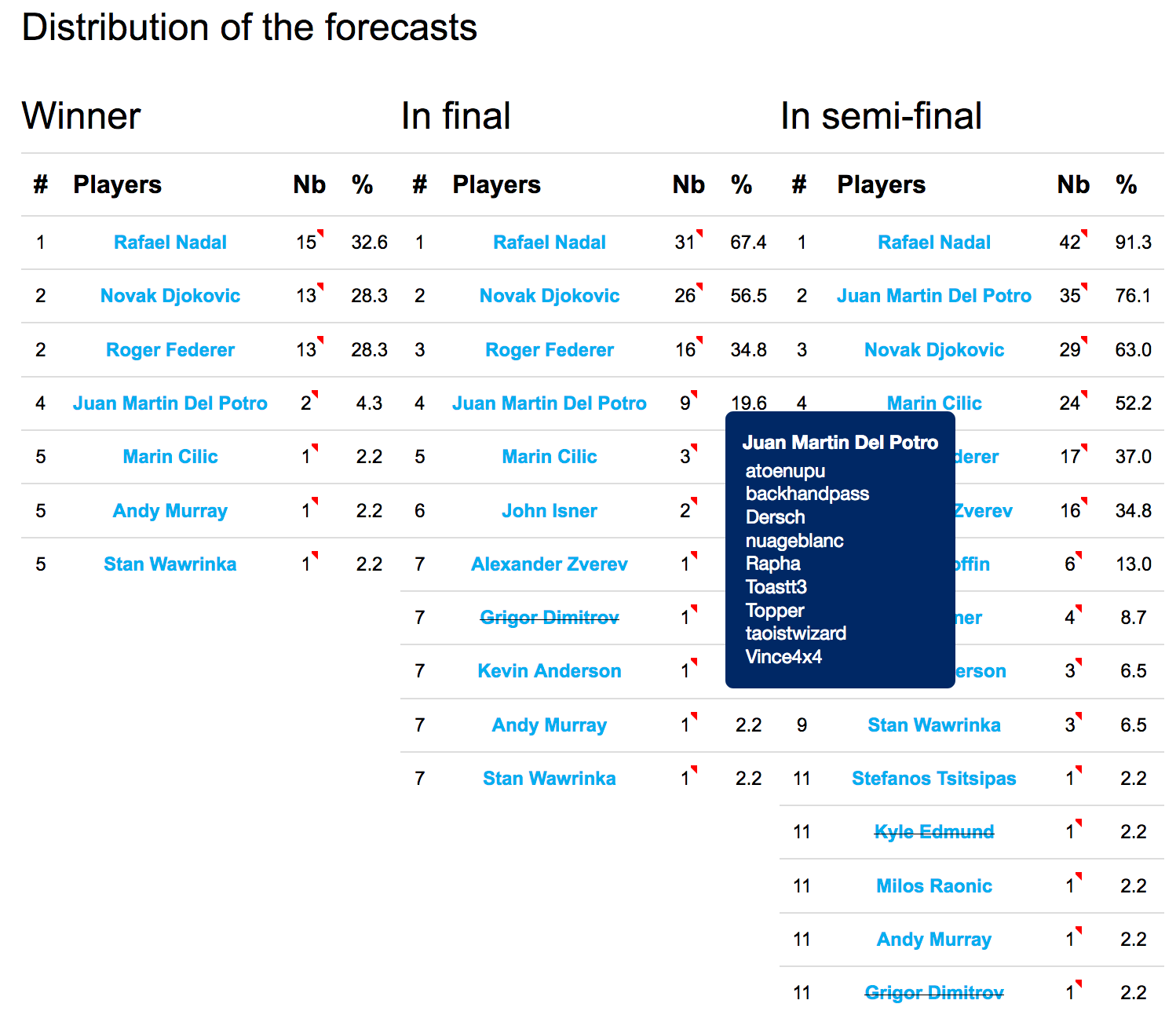Click red marker beside Nadal's 15 in Winner

tap(320, 232)
